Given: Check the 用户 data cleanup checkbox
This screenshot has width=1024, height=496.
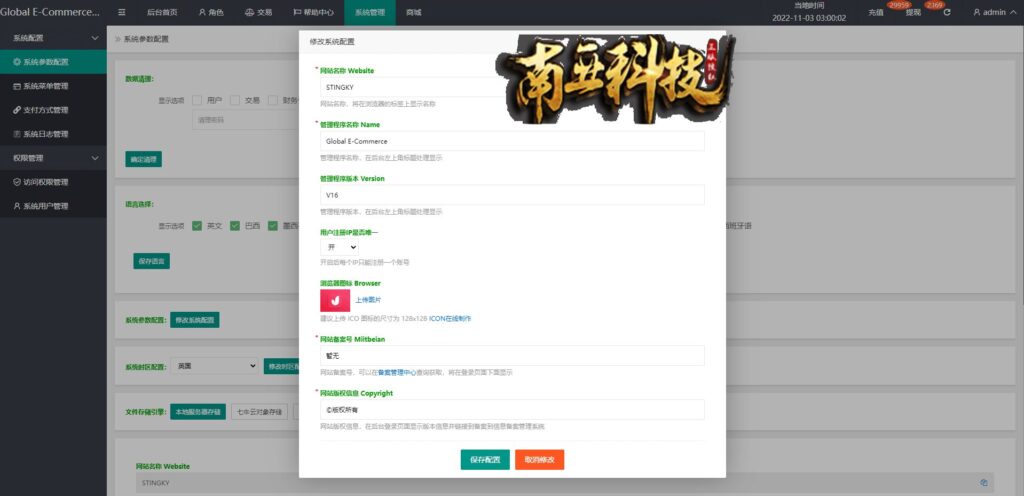Looking at the screenshot, I should click(197, 101).
